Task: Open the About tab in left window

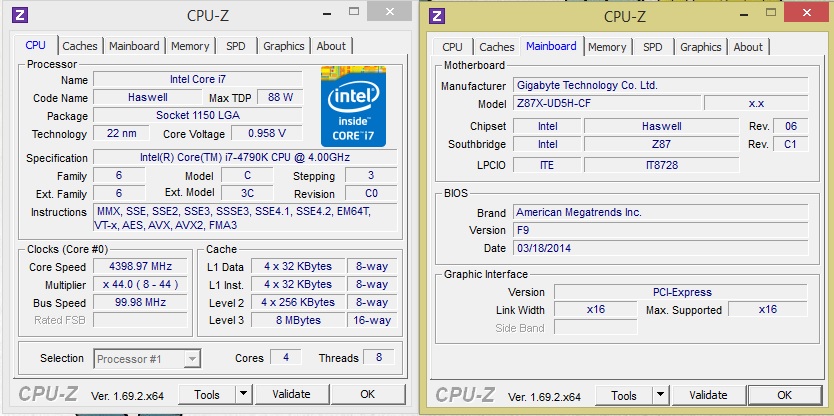Action: [x=331, y=46]
